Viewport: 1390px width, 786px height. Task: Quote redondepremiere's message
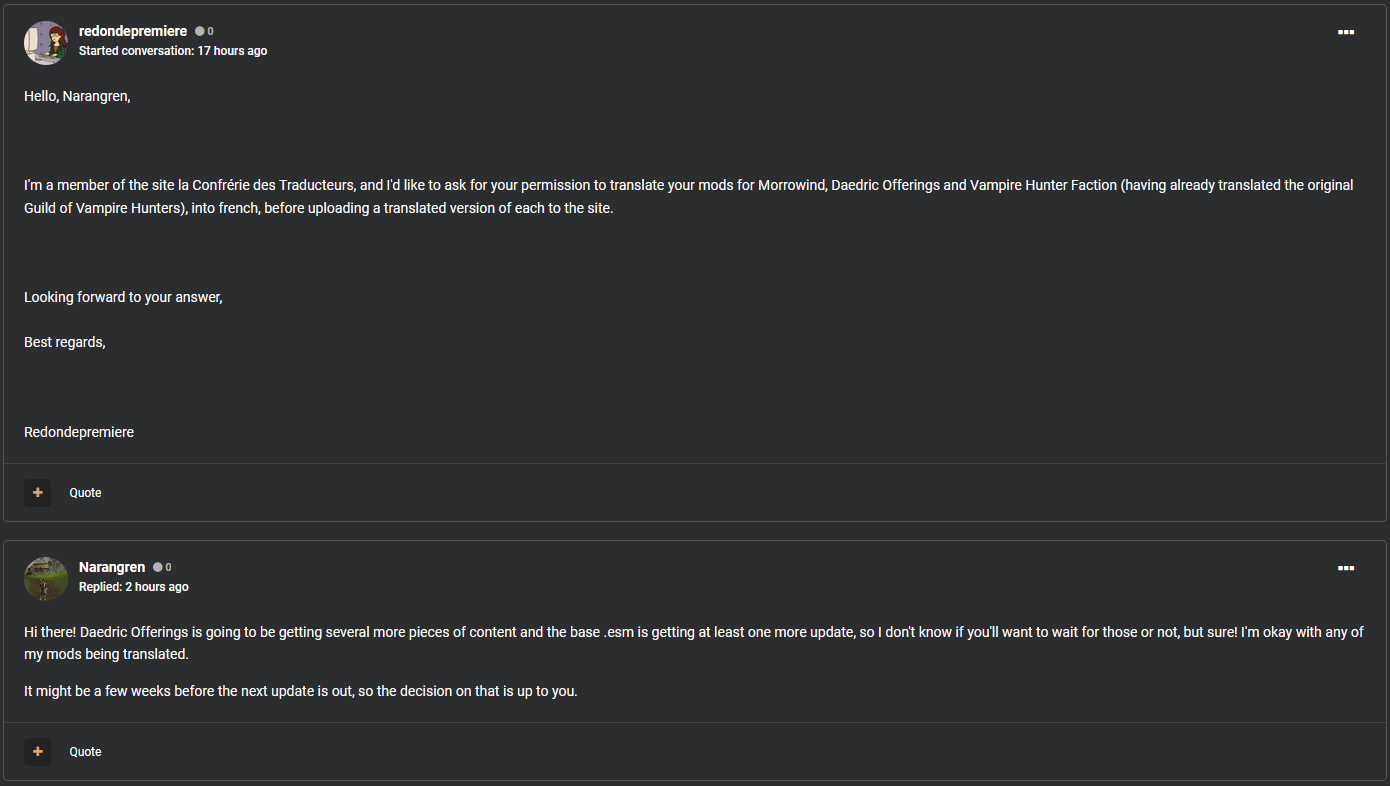click(x=85, y=493)
